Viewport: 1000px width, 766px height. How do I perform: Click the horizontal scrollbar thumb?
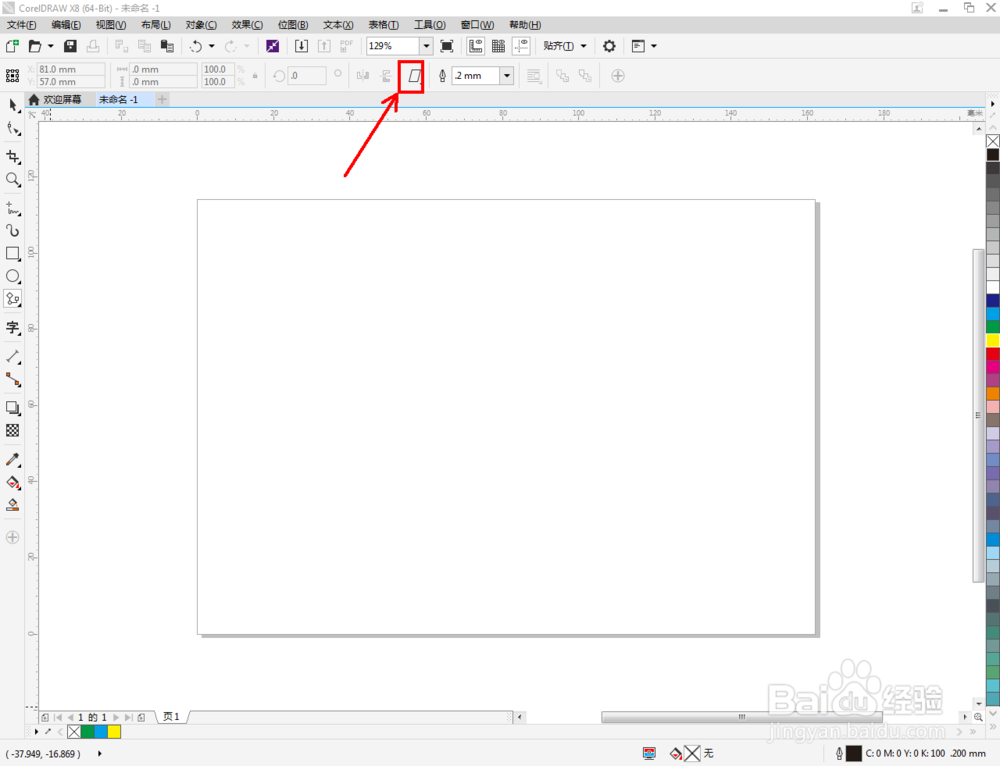742,717
